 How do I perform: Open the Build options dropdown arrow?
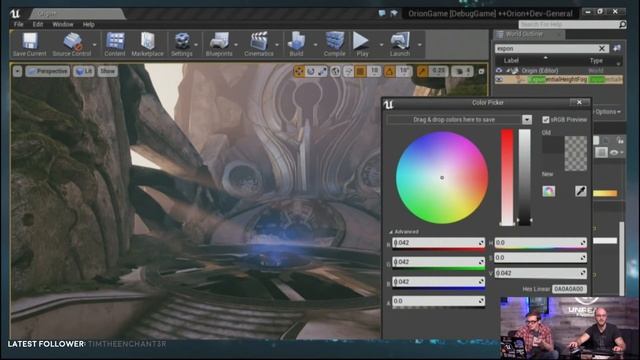click(x=315, y=44)
